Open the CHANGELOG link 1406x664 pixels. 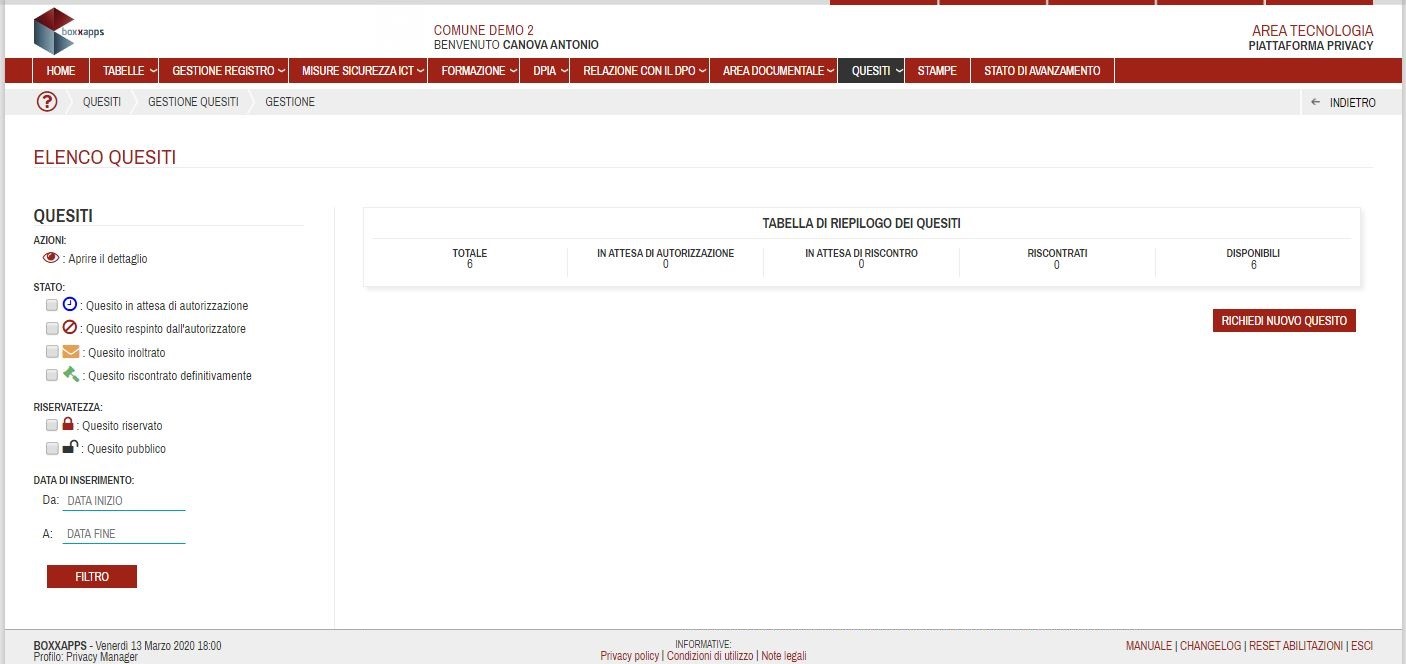(1210, 646)
